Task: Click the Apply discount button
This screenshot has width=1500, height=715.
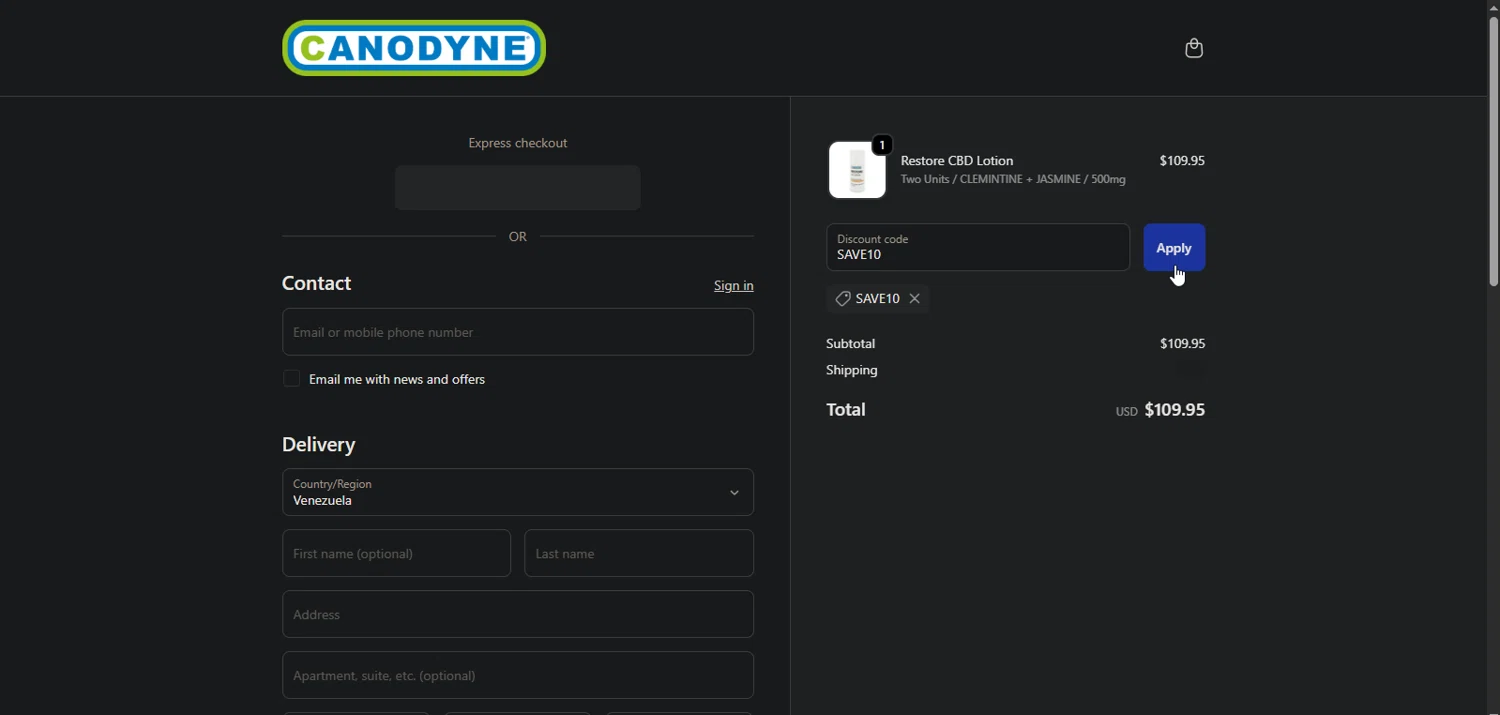Action: pos(1174,248)
